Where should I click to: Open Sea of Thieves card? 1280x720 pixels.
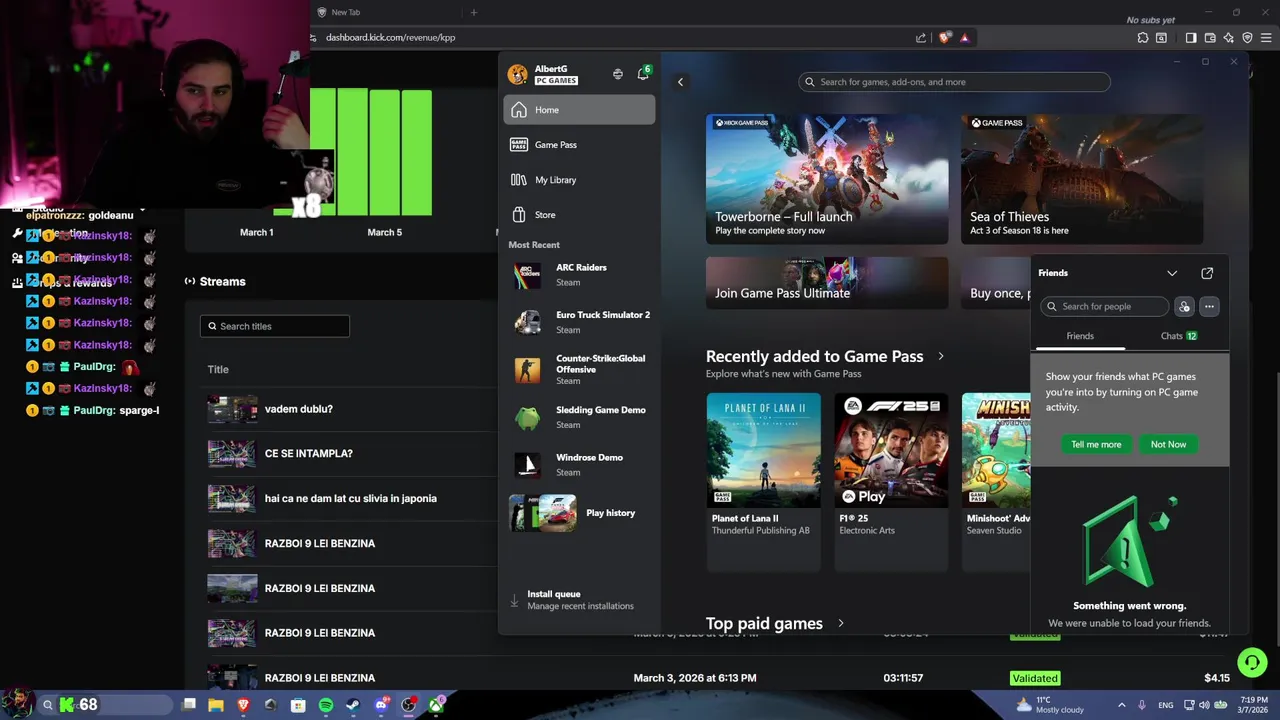(1082, 178)
